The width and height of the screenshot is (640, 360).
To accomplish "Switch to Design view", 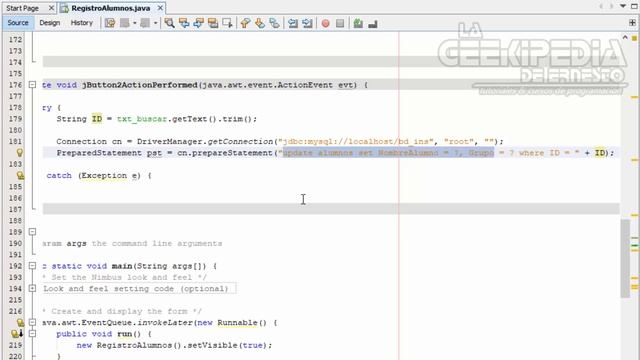I will (49, 23).
